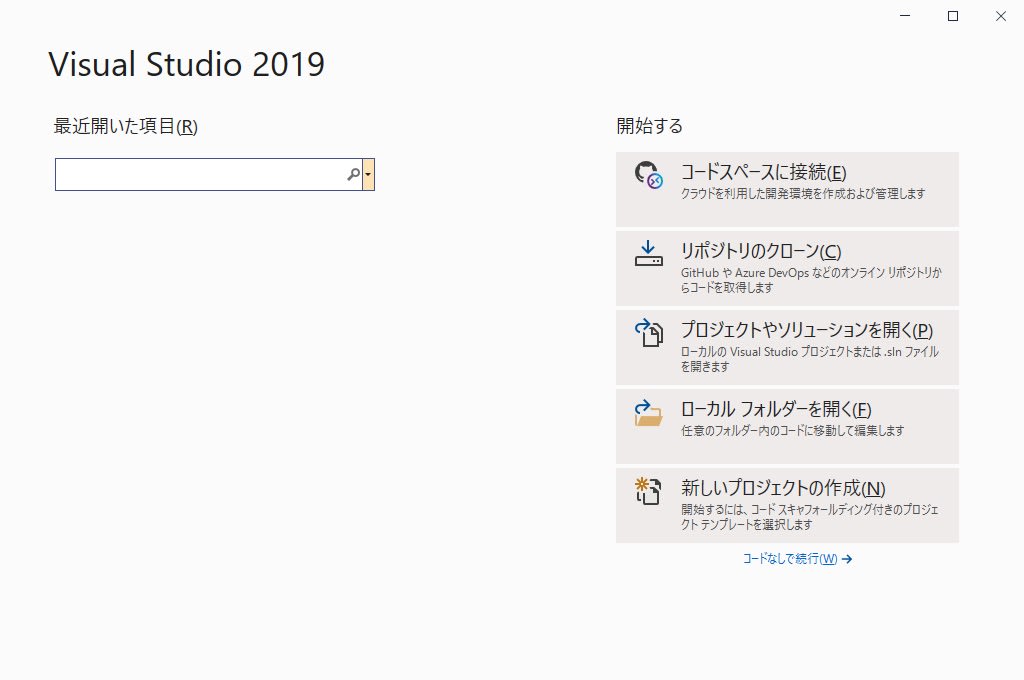Click the magnifier icon in recent items search

click(x=353, y=174)
